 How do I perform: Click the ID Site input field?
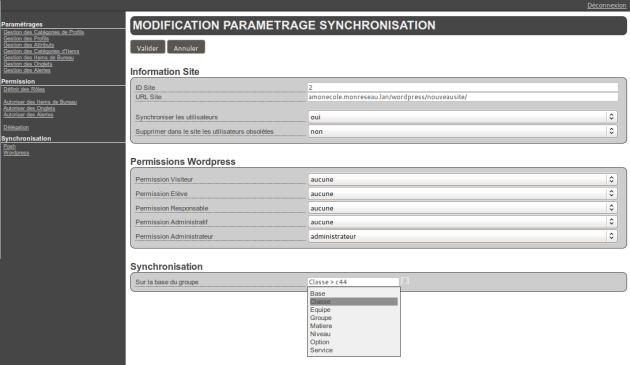pos(463,87)
